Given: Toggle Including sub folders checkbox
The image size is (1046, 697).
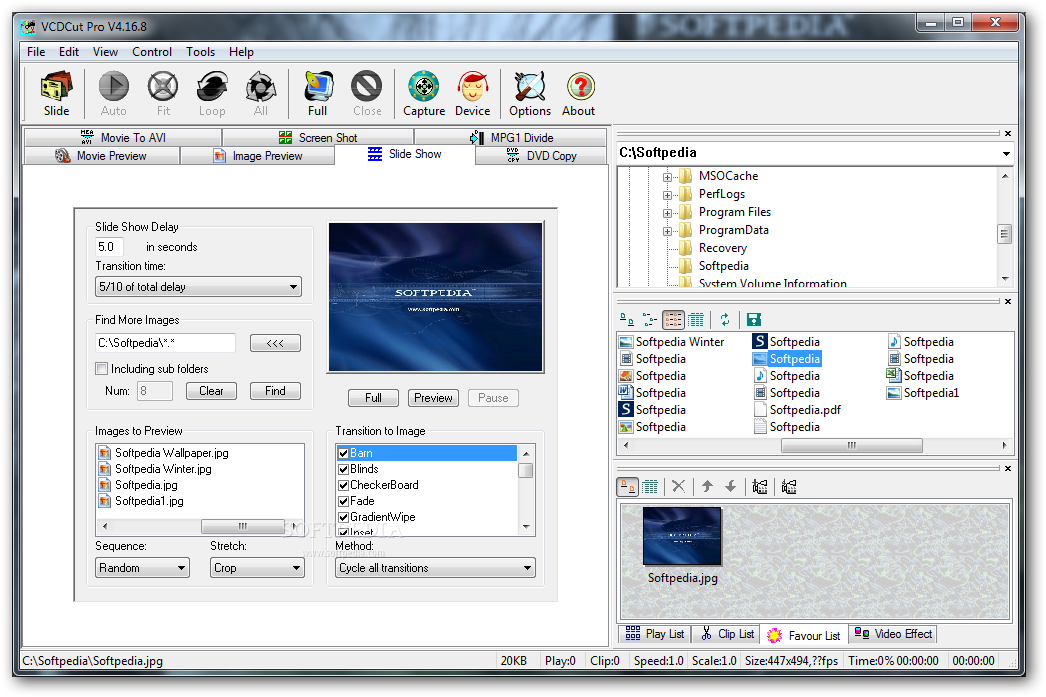Looking at the screenshot, I should pyautogui.click(x=101, y=368).
